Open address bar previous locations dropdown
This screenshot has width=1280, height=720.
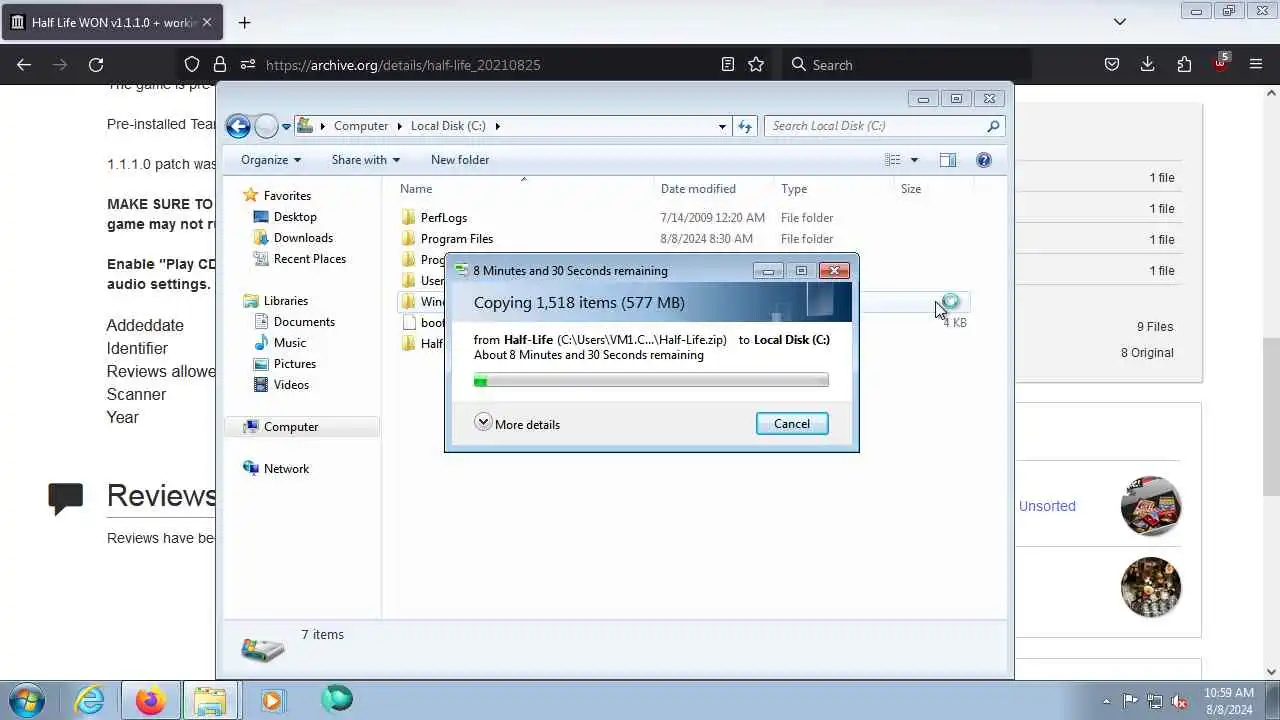pos(722,126)
